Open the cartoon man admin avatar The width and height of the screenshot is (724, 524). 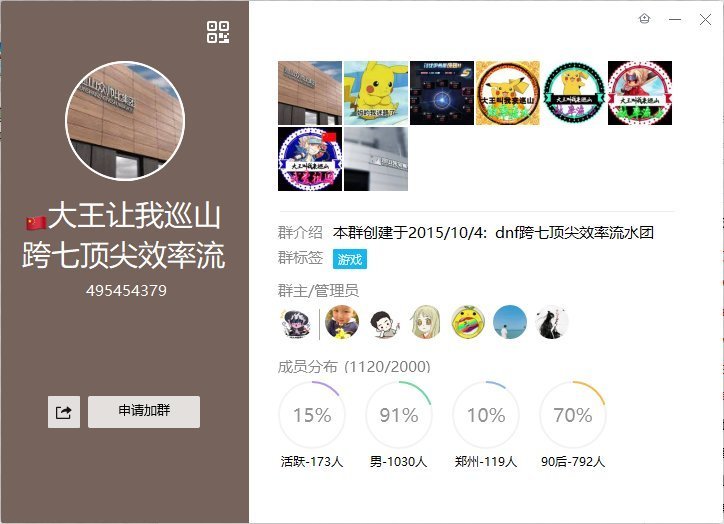pyautogui.click(x=384, y=322)
